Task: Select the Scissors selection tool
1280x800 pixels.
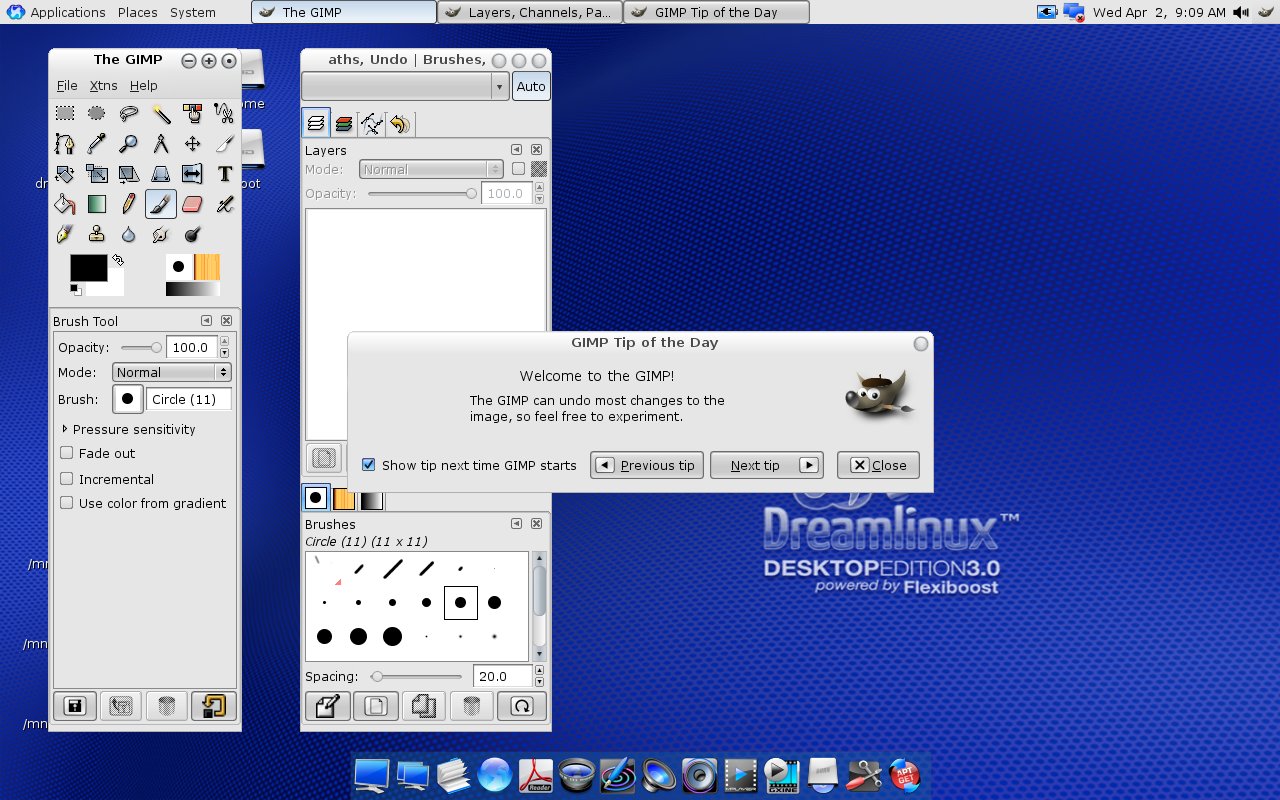Action: point(225,114)
